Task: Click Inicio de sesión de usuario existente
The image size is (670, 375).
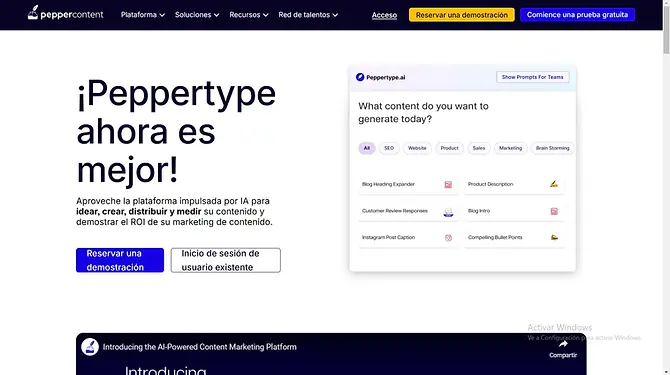Action: click(226, 260)
